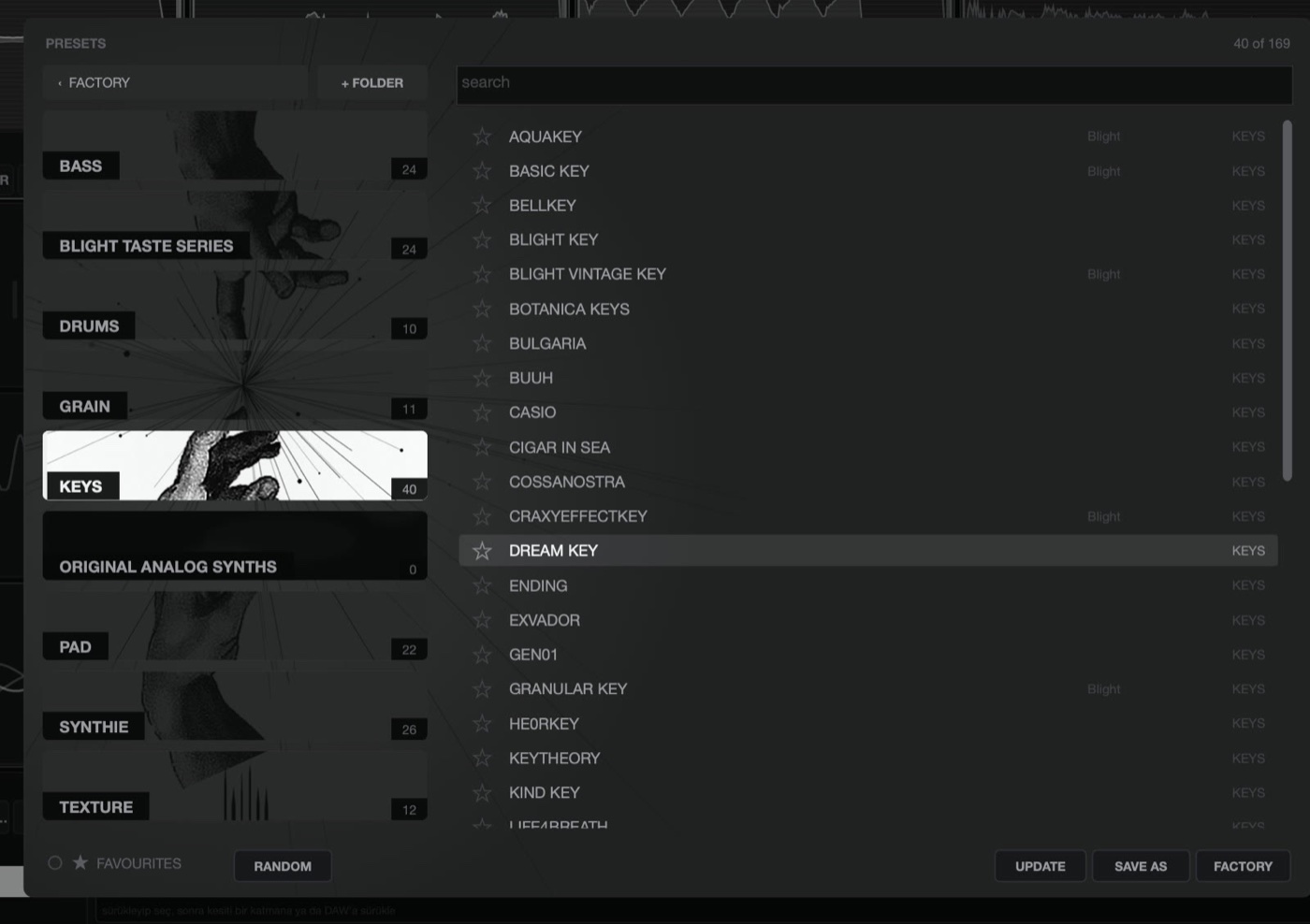Viewport: 1310px width, 924px height.
Task: Star the BASIC KEY preset
Action: tap(482, 171)
